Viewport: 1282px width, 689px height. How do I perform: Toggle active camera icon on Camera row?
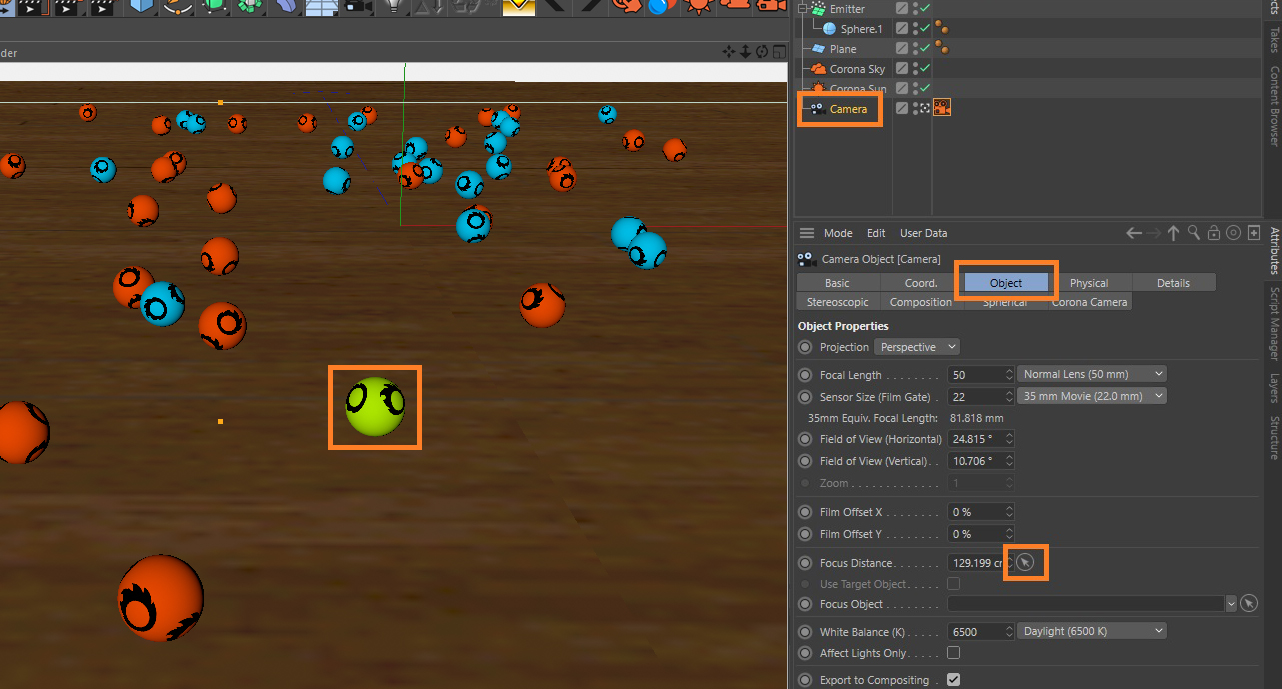click(x=925, y=108)
